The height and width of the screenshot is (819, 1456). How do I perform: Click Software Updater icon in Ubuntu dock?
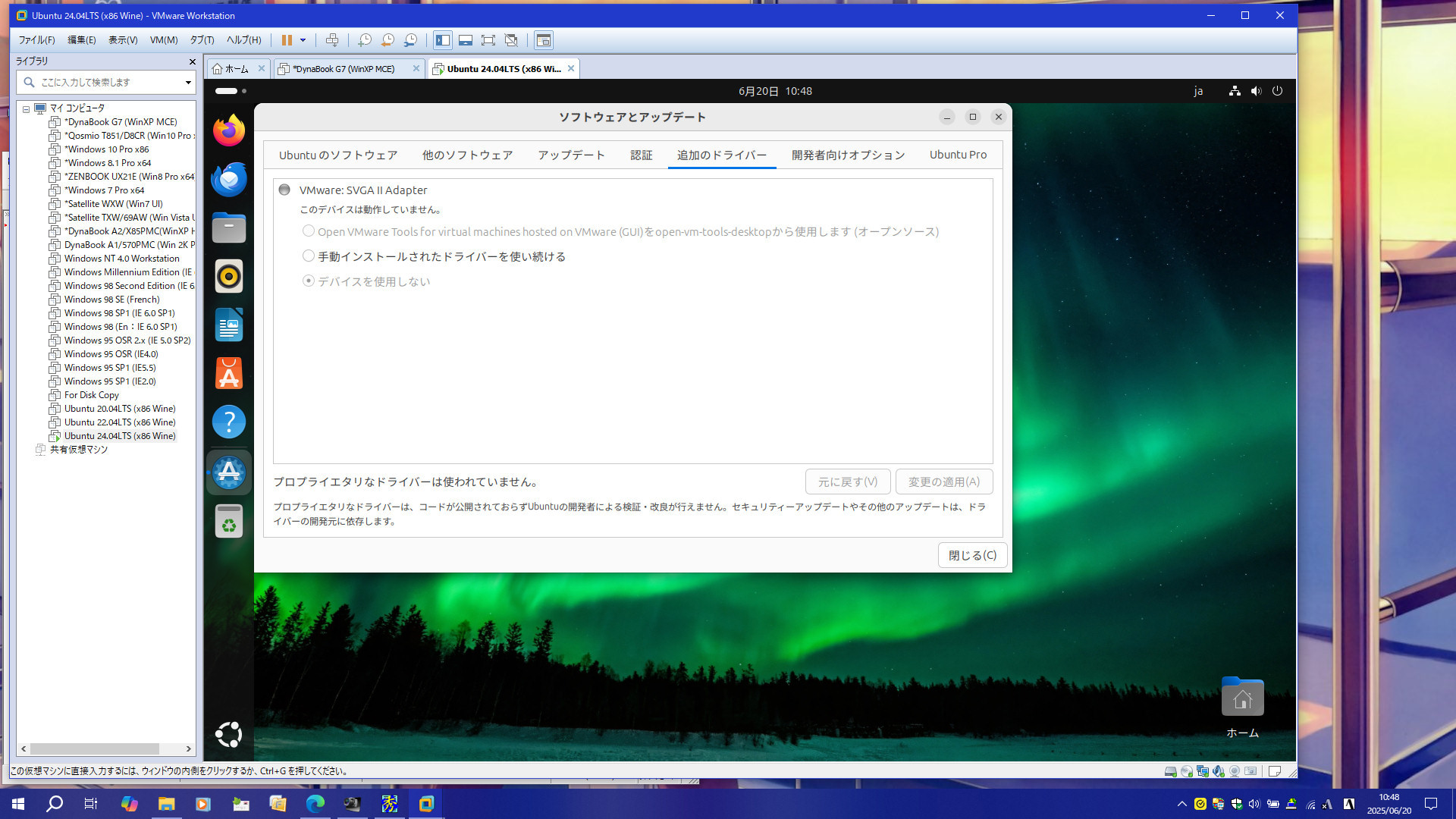(228, 472)
